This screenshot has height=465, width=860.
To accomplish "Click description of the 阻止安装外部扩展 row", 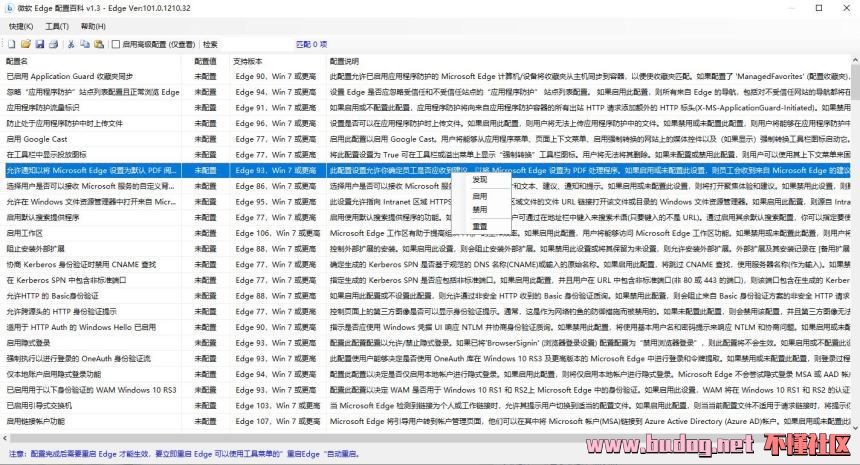I will [x=590, y=249].
